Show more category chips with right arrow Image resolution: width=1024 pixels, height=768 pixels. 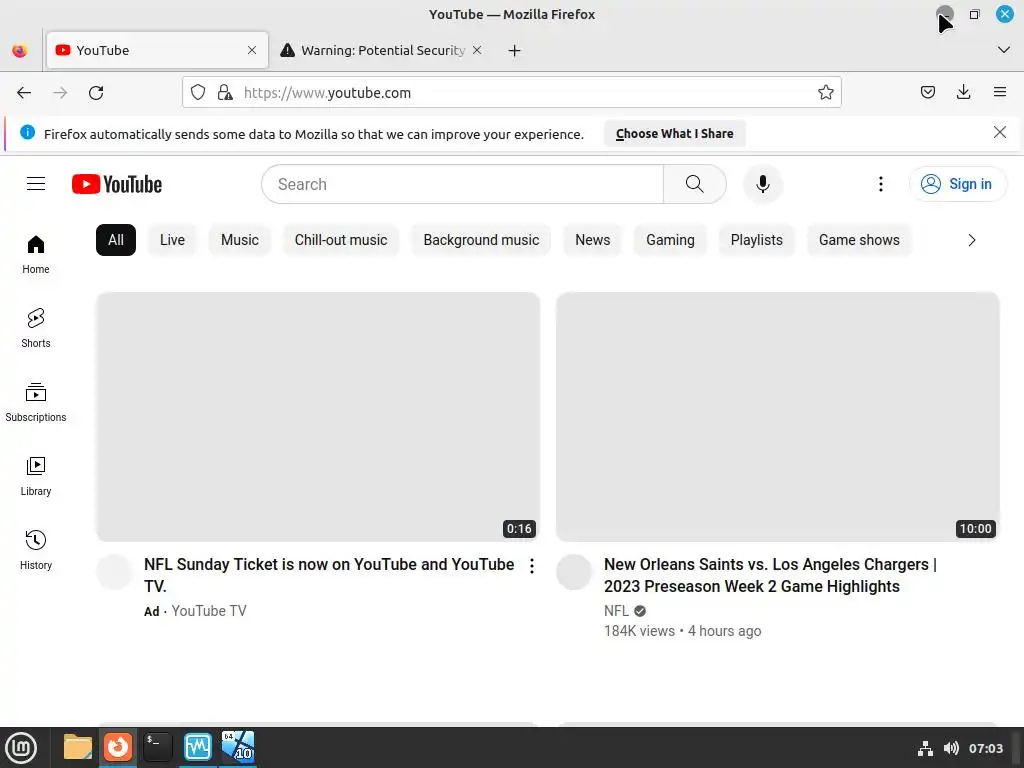coord(971,240)
